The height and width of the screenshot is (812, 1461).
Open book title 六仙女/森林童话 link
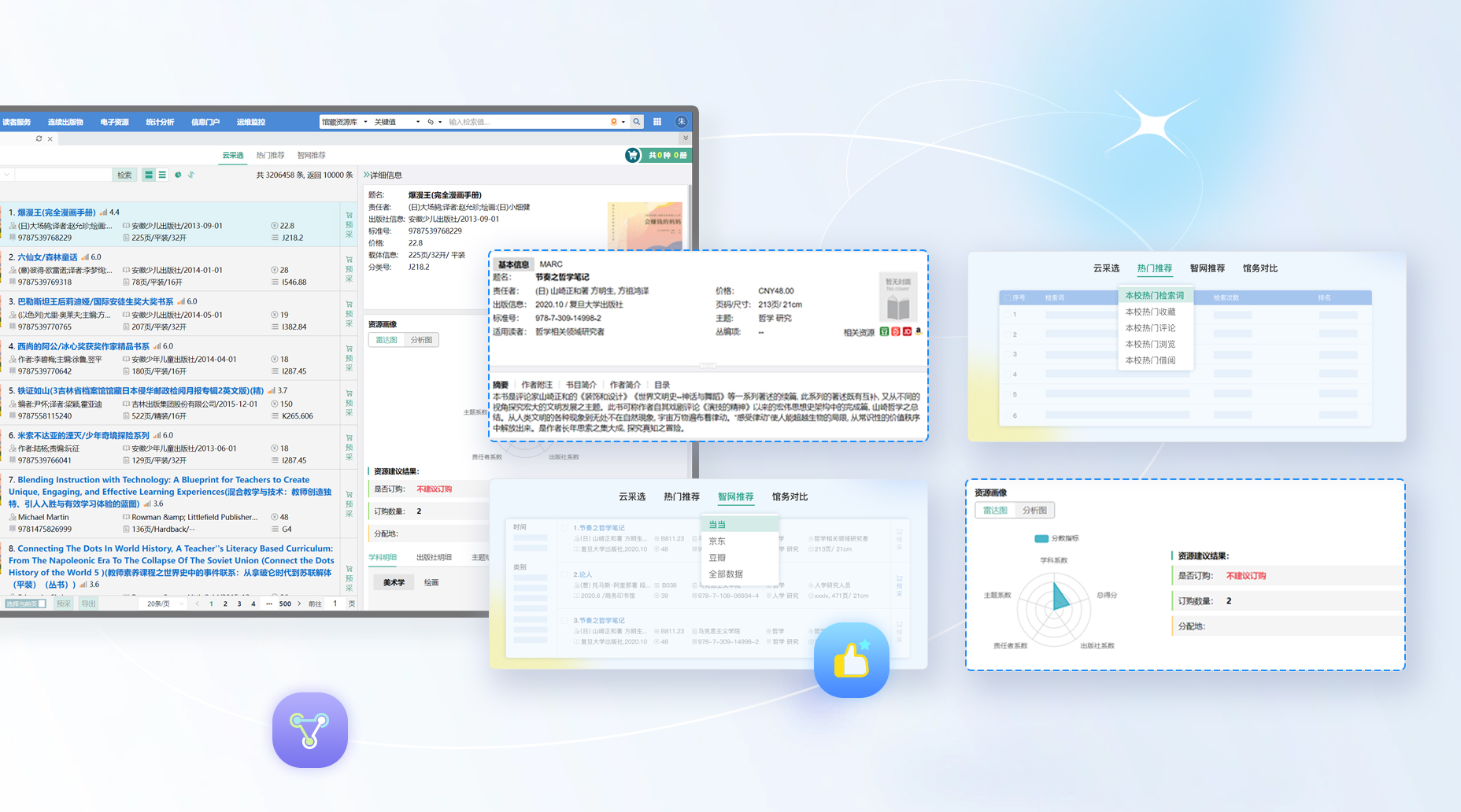tap(47, 257)
